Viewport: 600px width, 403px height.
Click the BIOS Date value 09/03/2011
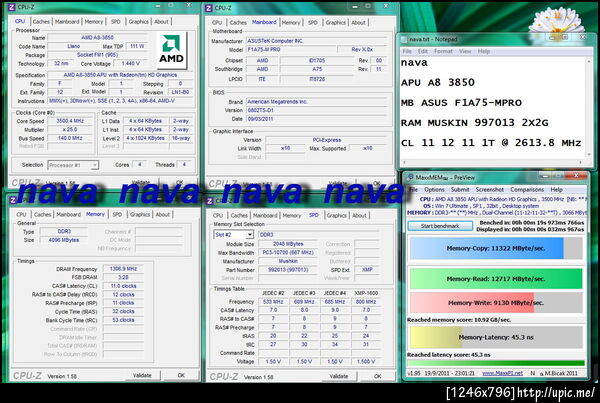pyautogui.click(x=316, y=119)
